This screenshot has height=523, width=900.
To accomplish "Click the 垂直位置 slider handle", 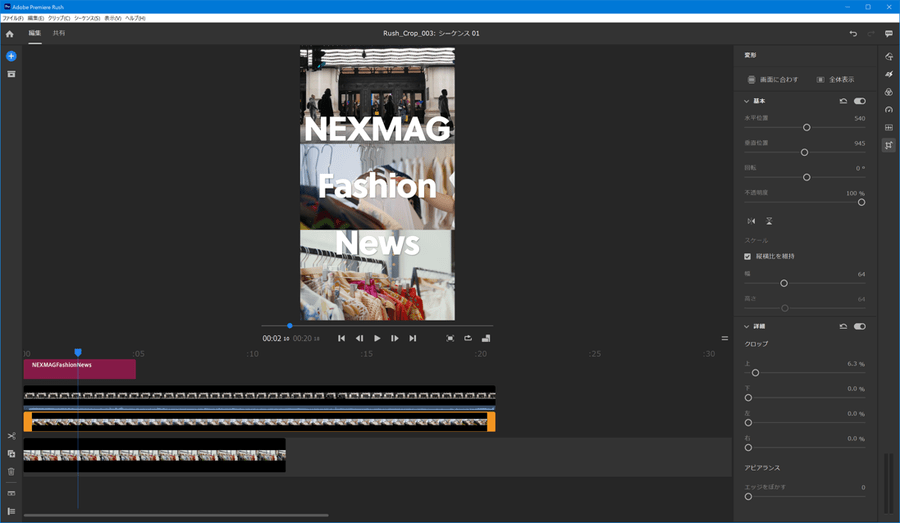I will [804, 153].
